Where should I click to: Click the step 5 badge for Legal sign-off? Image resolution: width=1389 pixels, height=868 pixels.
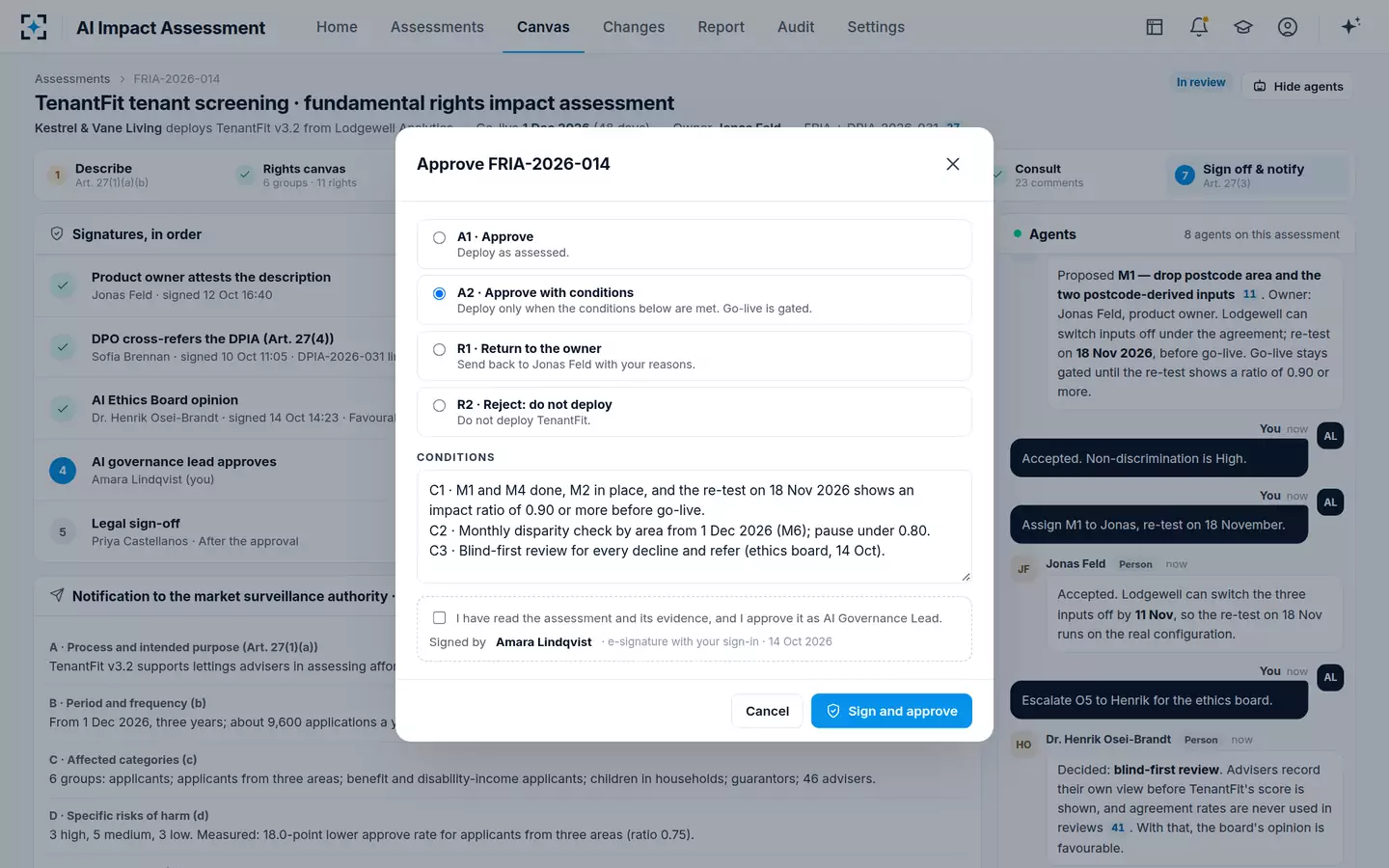pos(63,532)
